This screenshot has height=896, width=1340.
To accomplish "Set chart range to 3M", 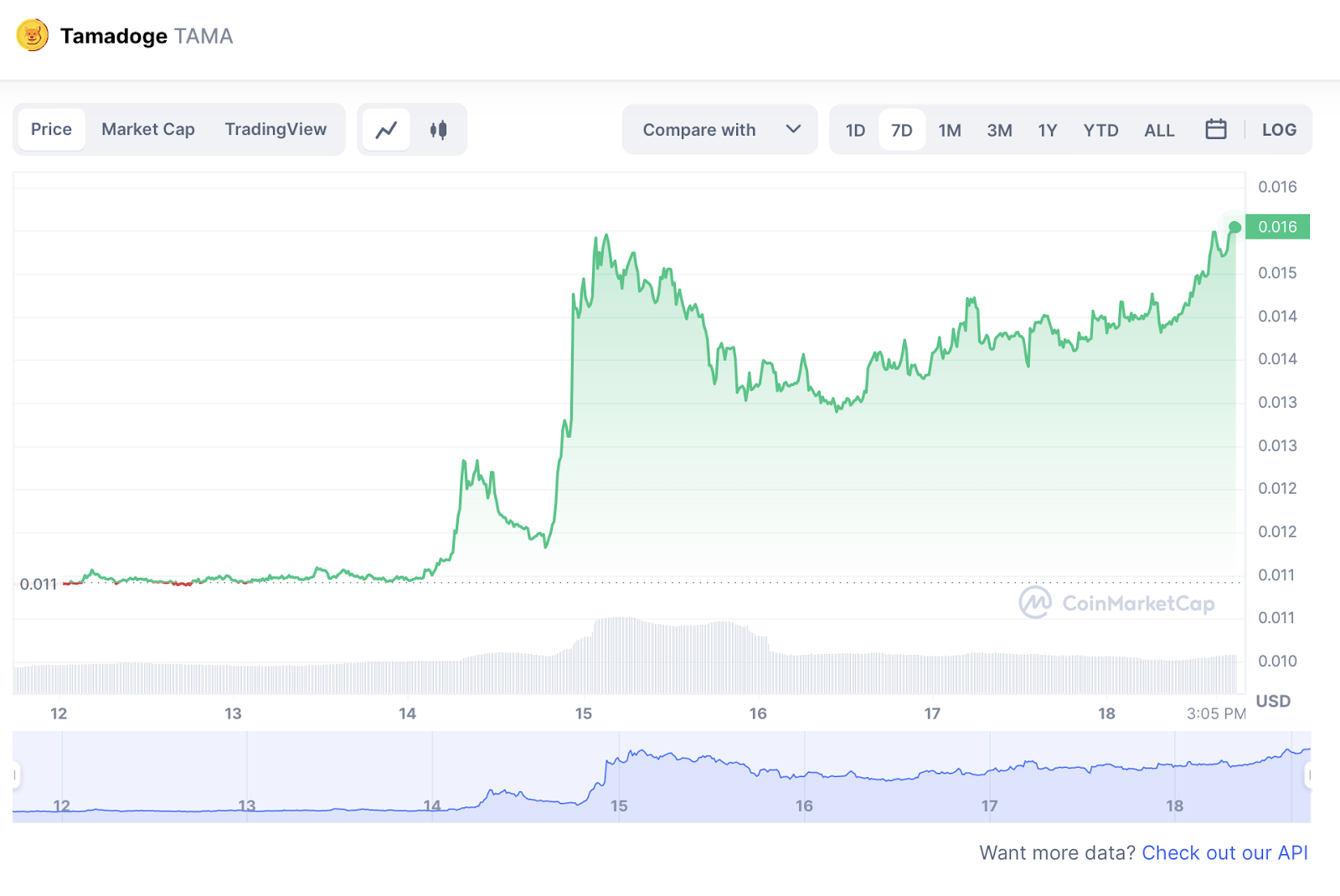I will pyautogui.click(x=999, y=130).
